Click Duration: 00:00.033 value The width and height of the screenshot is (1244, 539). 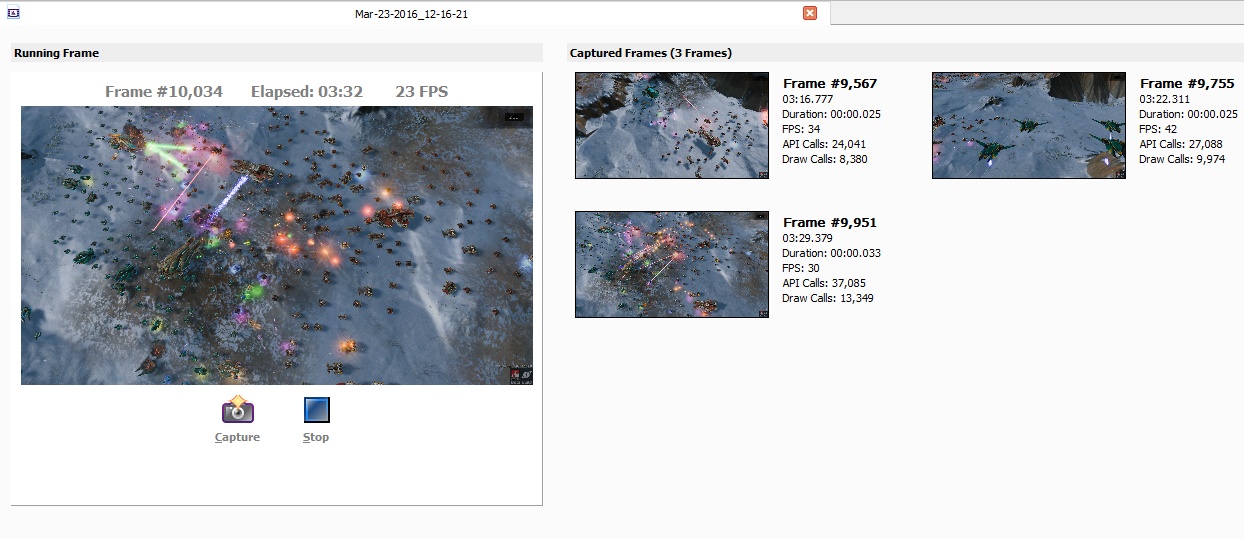pos(832,253)
